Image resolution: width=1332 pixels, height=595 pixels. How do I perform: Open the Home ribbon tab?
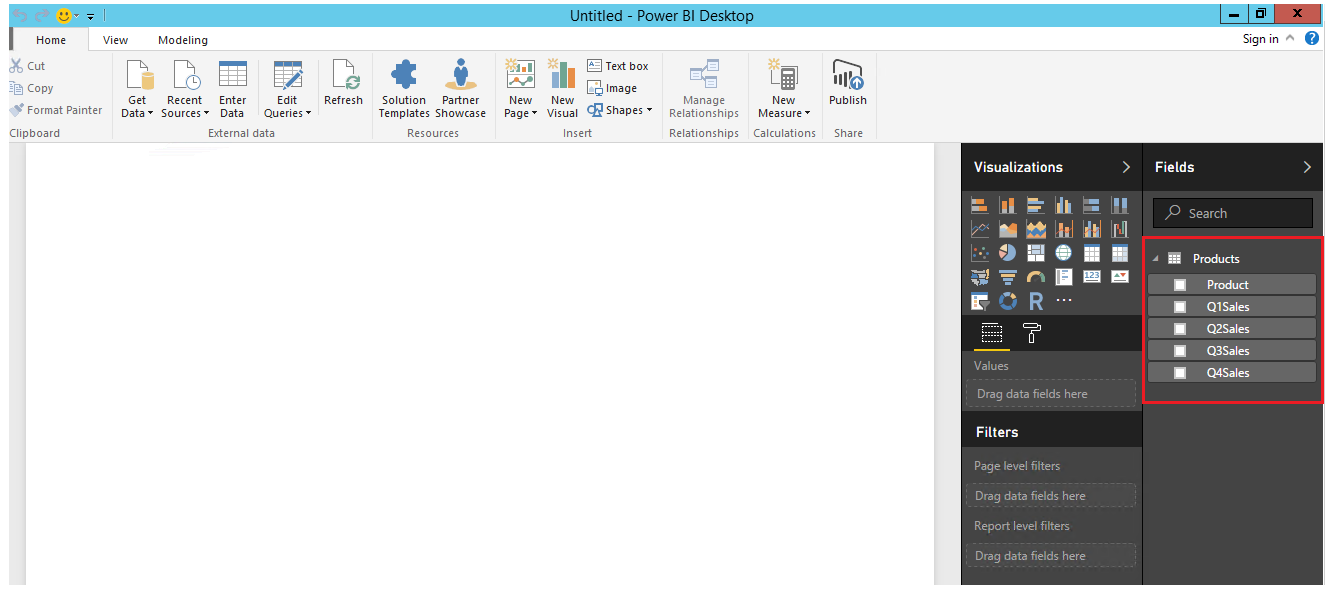[x=51, y=40]
